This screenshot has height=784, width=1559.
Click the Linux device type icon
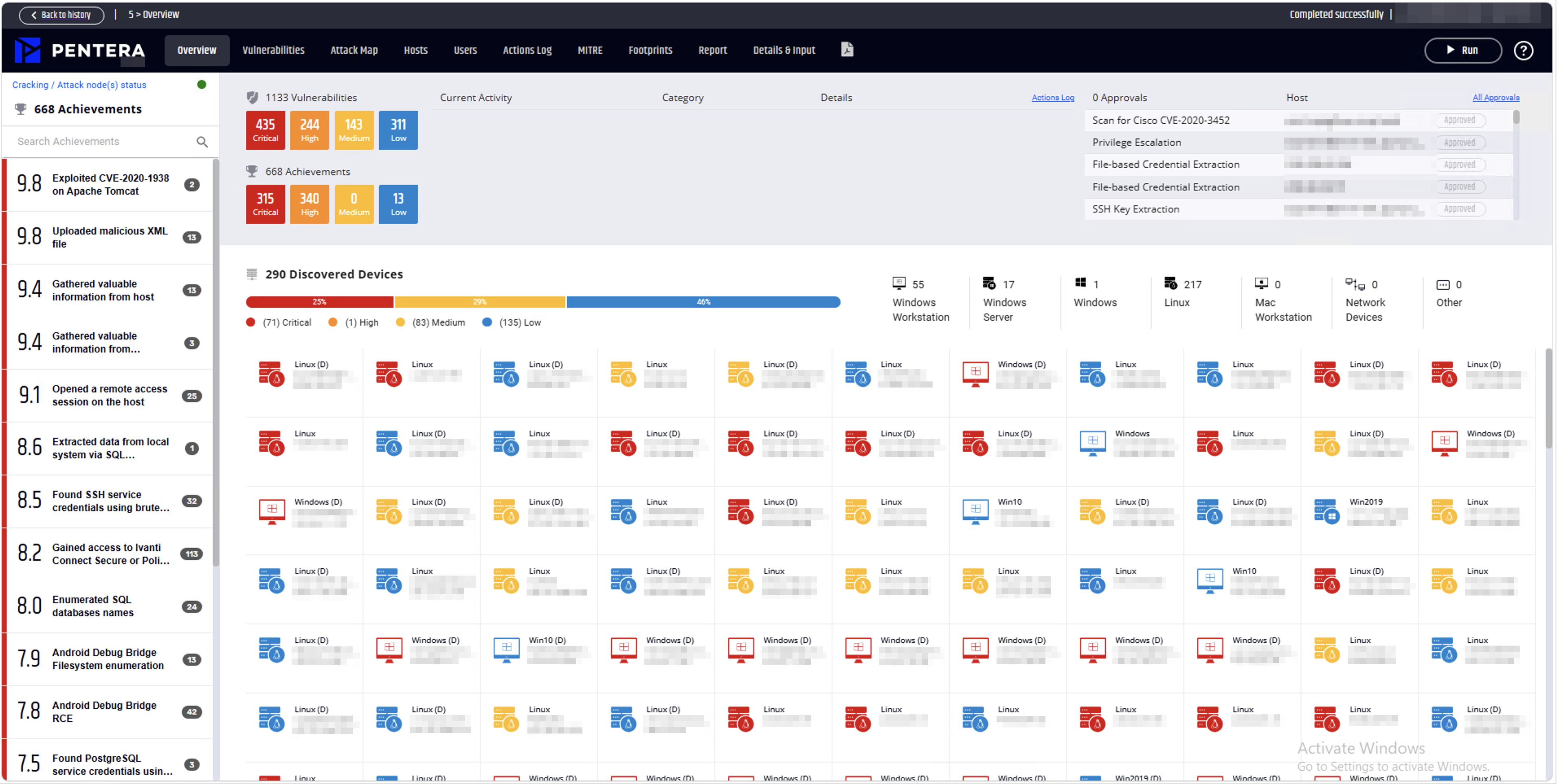click(x=1170, y=283)
